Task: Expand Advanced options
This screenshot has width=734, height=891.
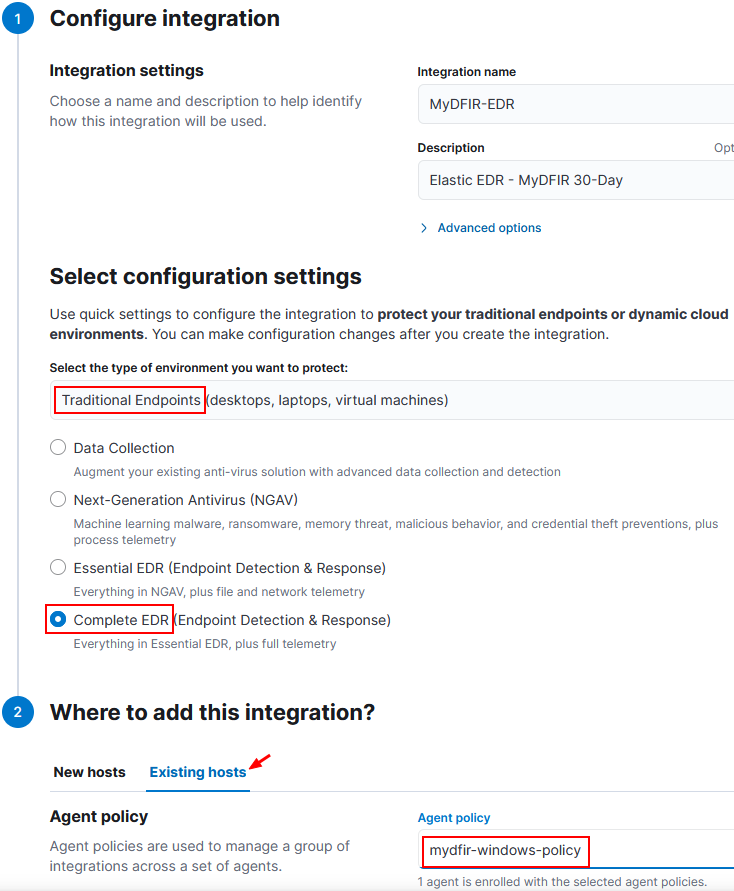Action: [x=489, y=228]
